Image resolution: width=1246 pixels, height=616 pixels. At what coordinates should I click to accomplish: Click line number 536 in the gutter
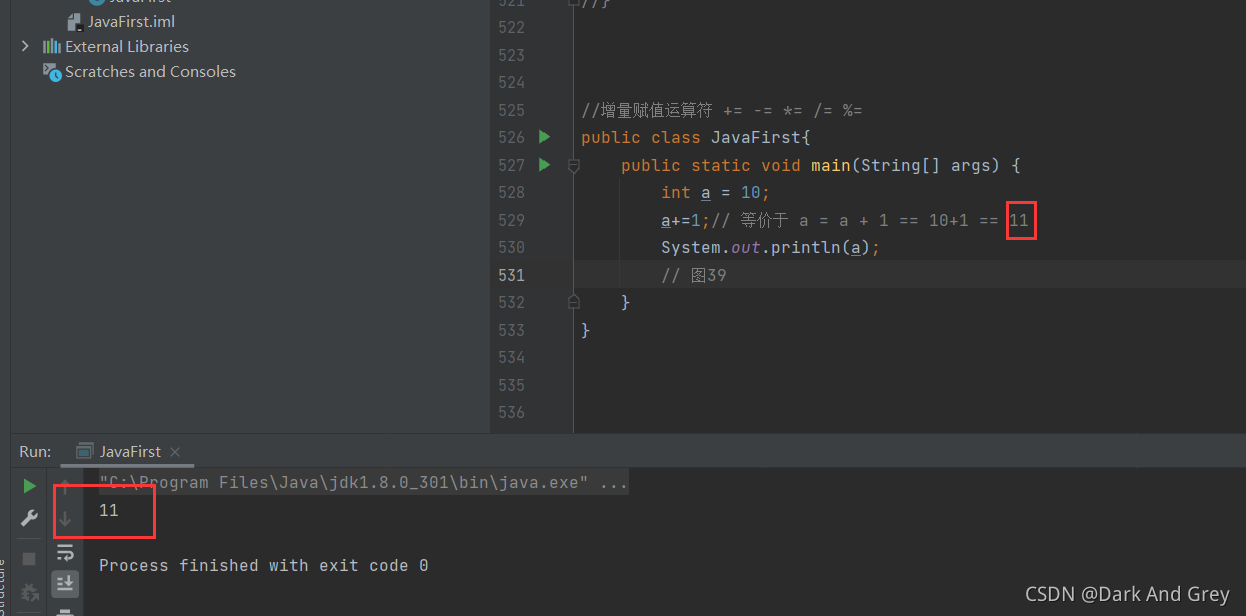pos(511,412)
